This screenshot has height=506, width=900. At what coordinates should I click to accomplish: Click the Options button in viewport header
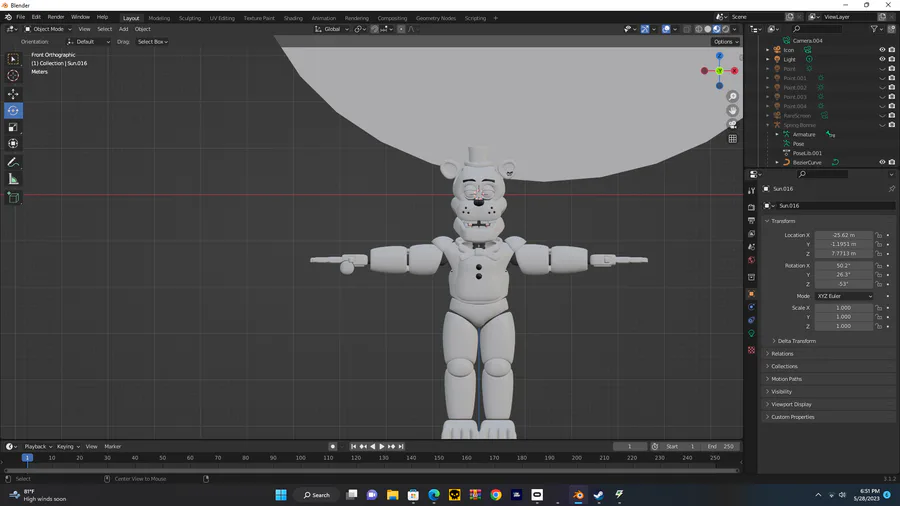(x=725, y=42)
